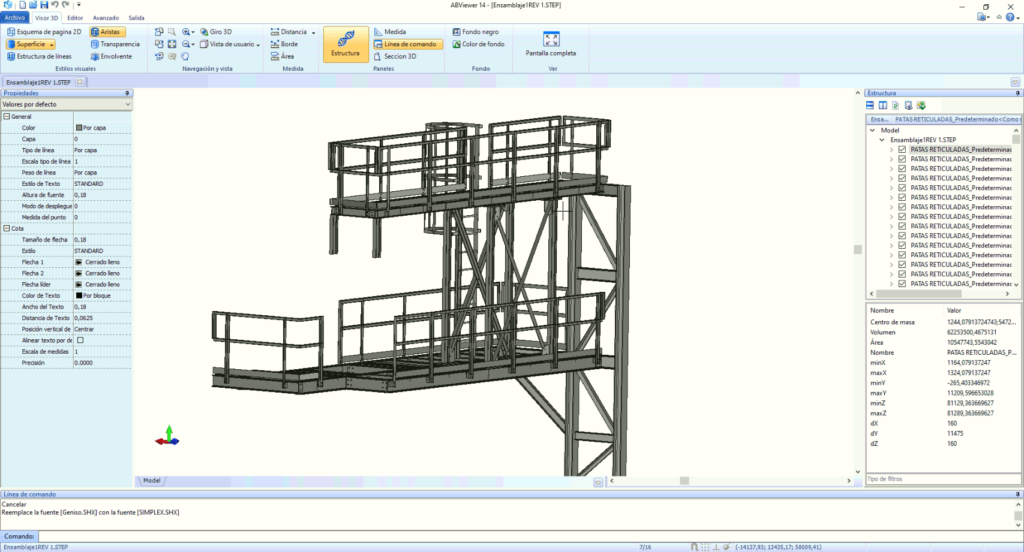Switch to Pantalla completa view
The width and height of the screenshot is (1024, 552).
coord(551,44)
